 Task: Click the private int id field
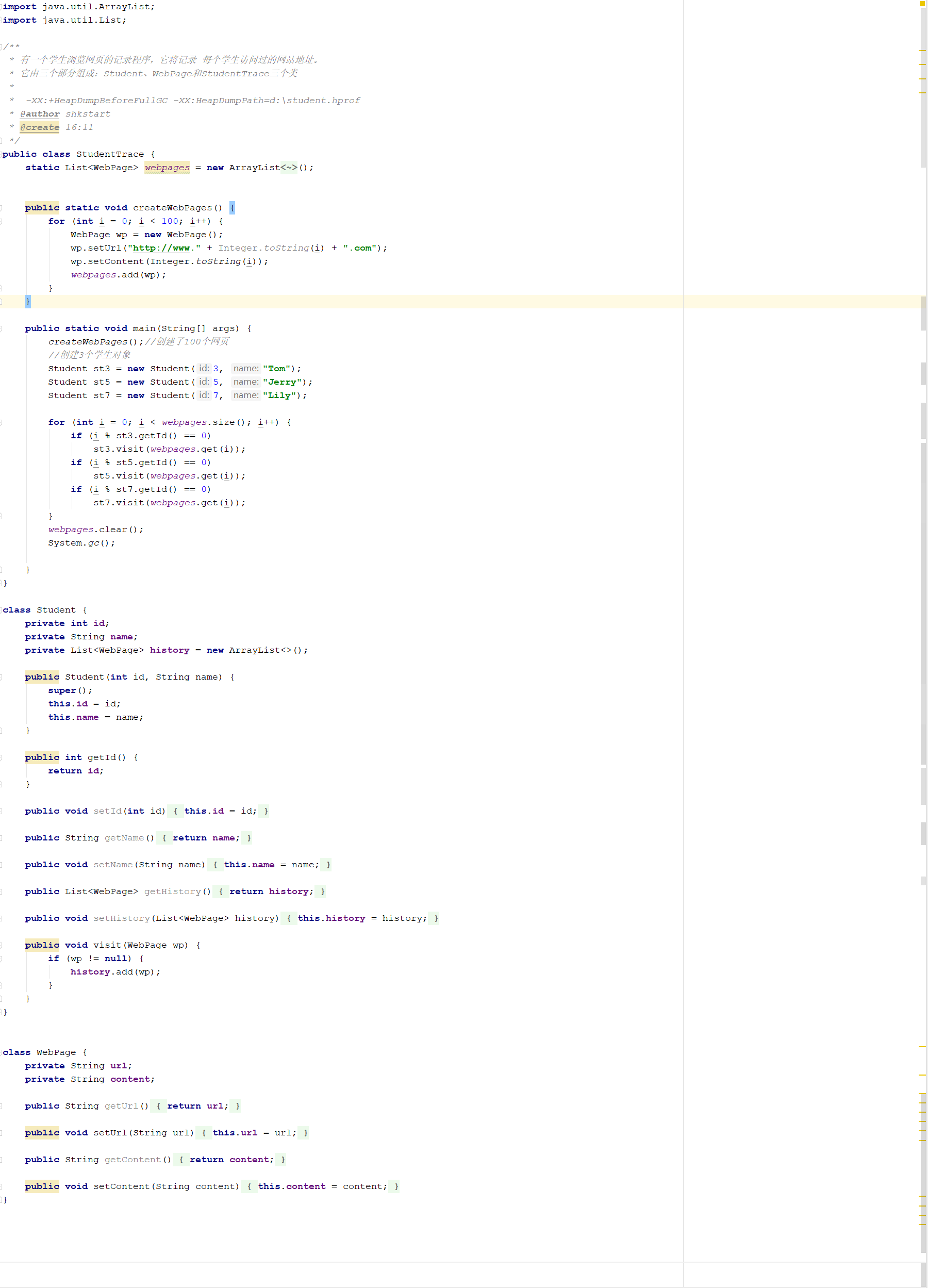67,623
